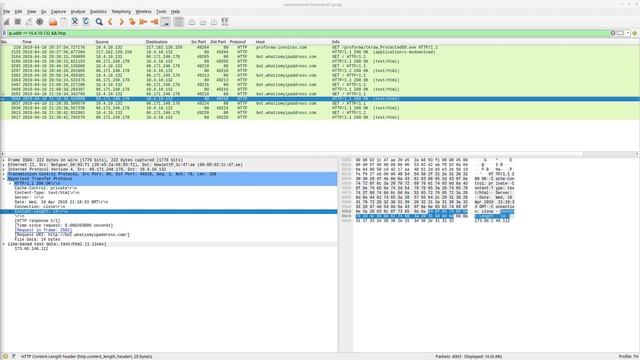Screen dimensions: 640x360
Task: Expand the Content-Length header item
Action: (11, 211)
